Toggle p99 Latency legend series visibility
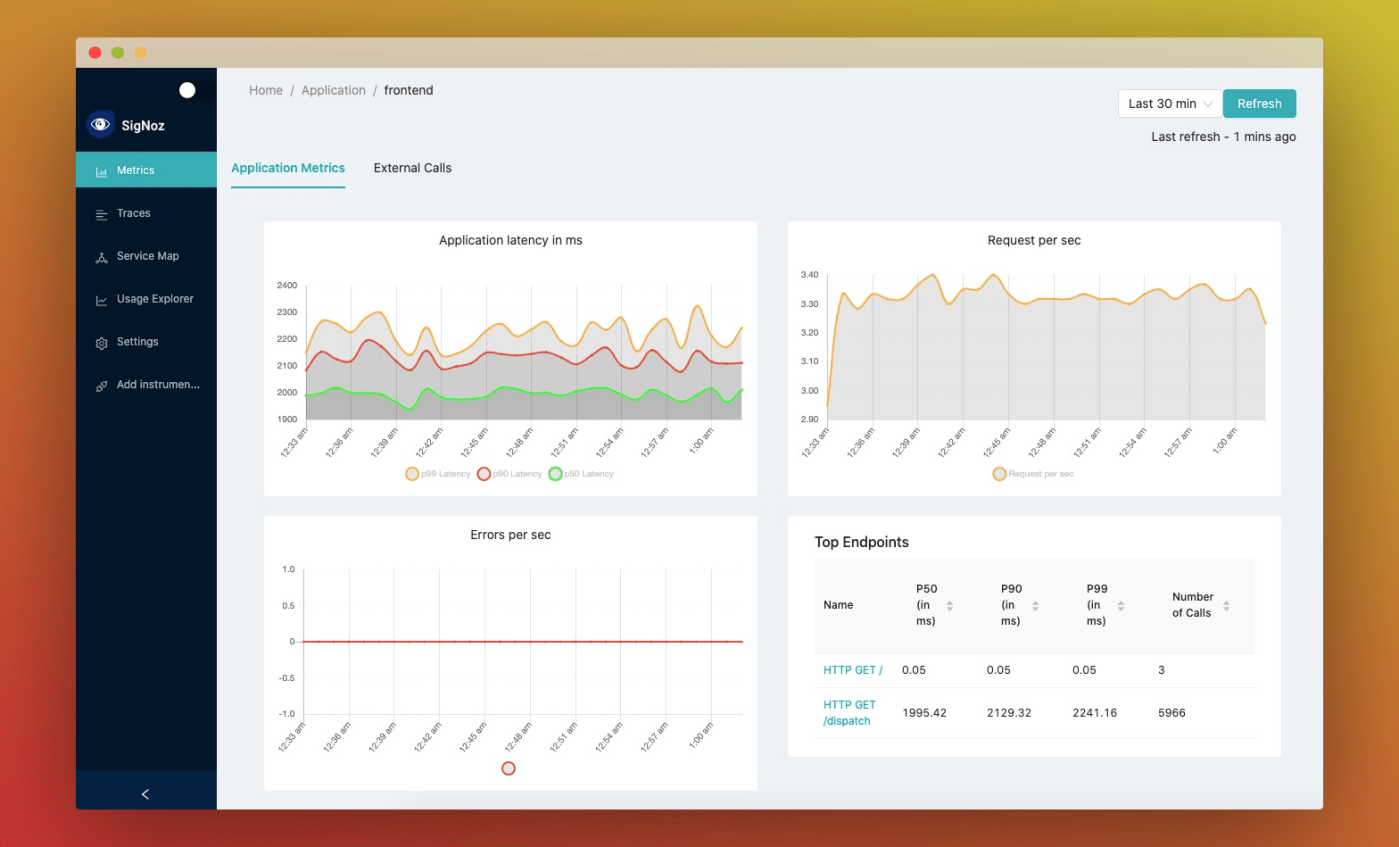This screenshot has height=847, width=1399. [x=412, y=474]
